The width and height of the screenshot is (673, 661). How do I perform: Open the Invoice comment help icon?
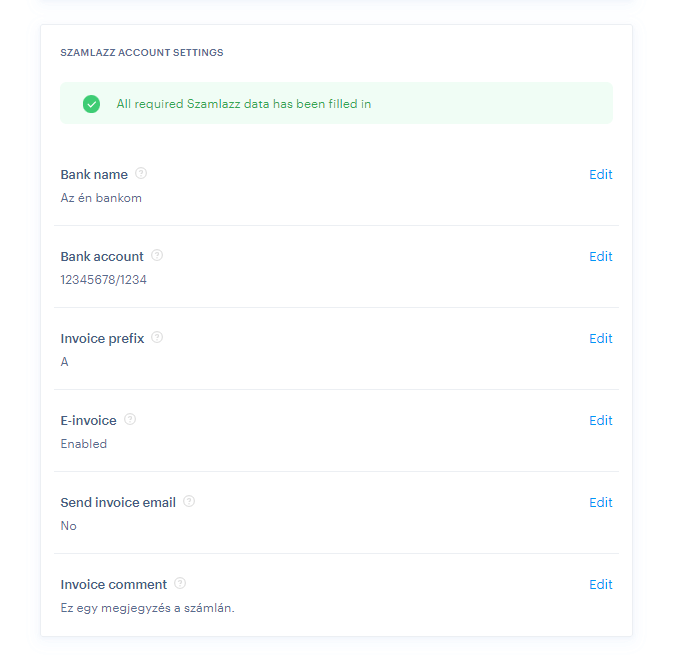click(x=180, y=583)
